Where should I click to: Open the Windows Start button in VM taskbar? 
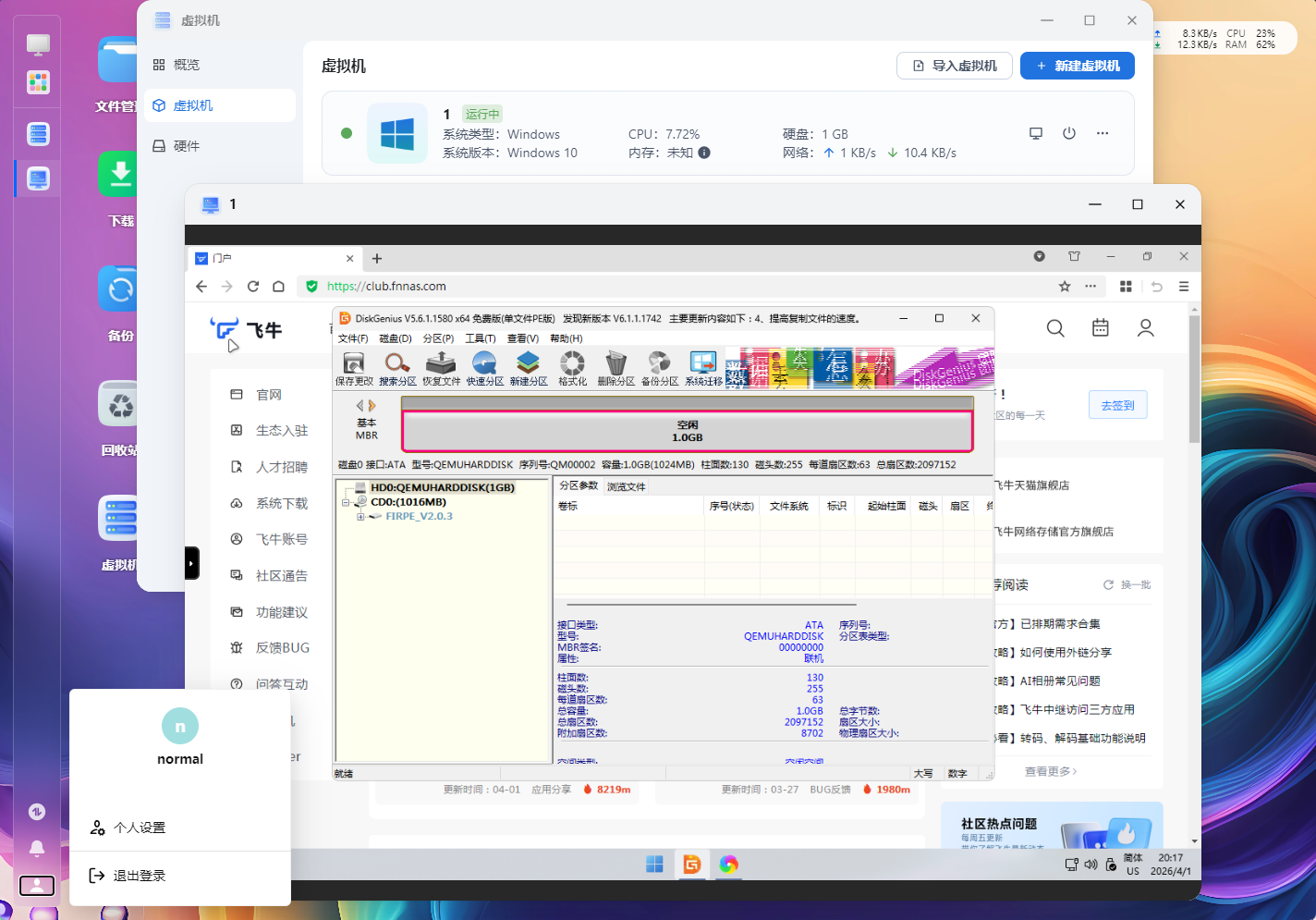[654, 865]
